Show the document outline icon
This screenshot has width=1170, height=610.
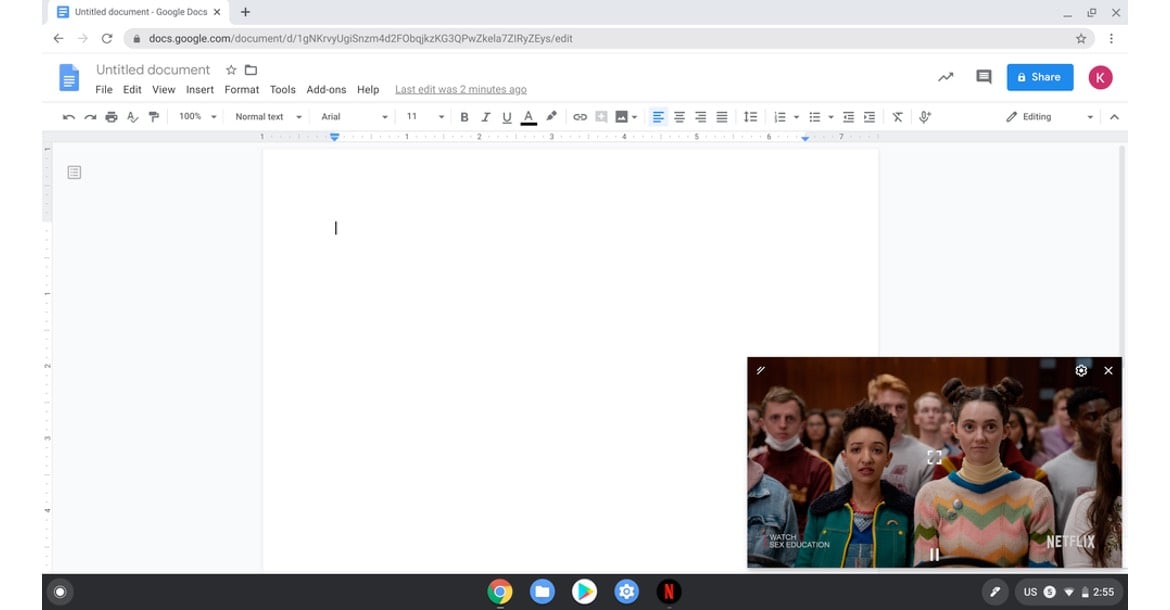74,173
